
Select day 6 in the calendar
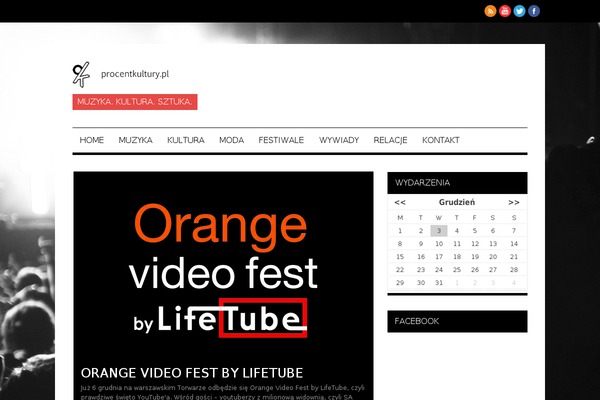pyautogui.click(x=493, y=231)
